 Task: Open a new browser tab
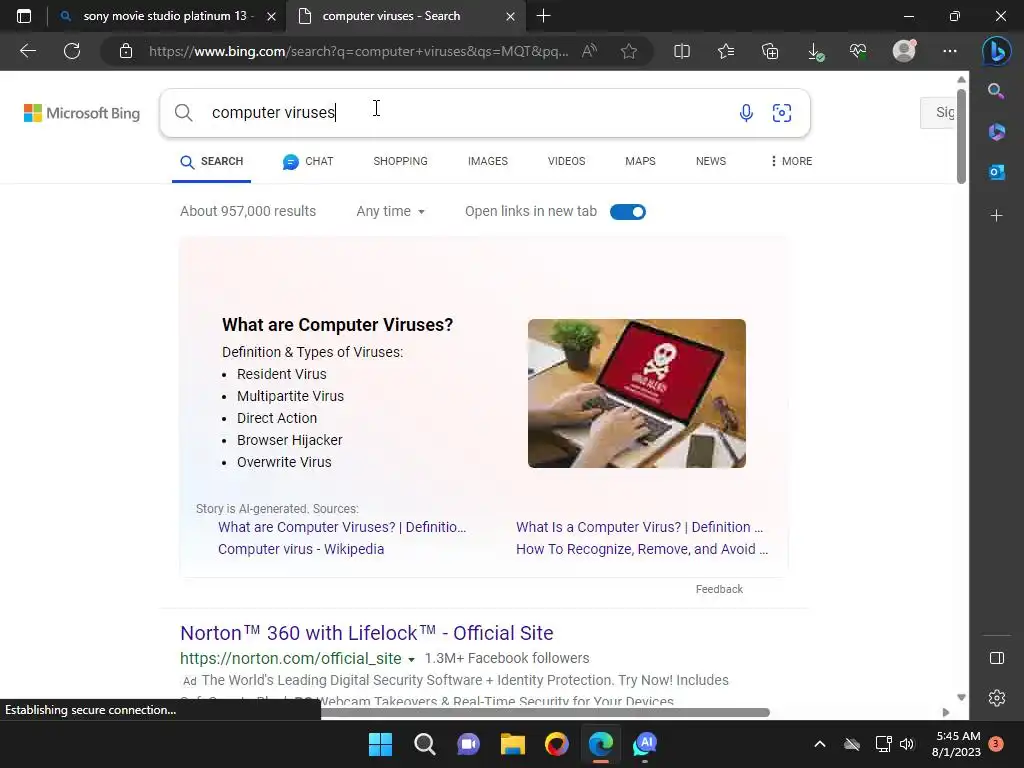coord(543,16)
